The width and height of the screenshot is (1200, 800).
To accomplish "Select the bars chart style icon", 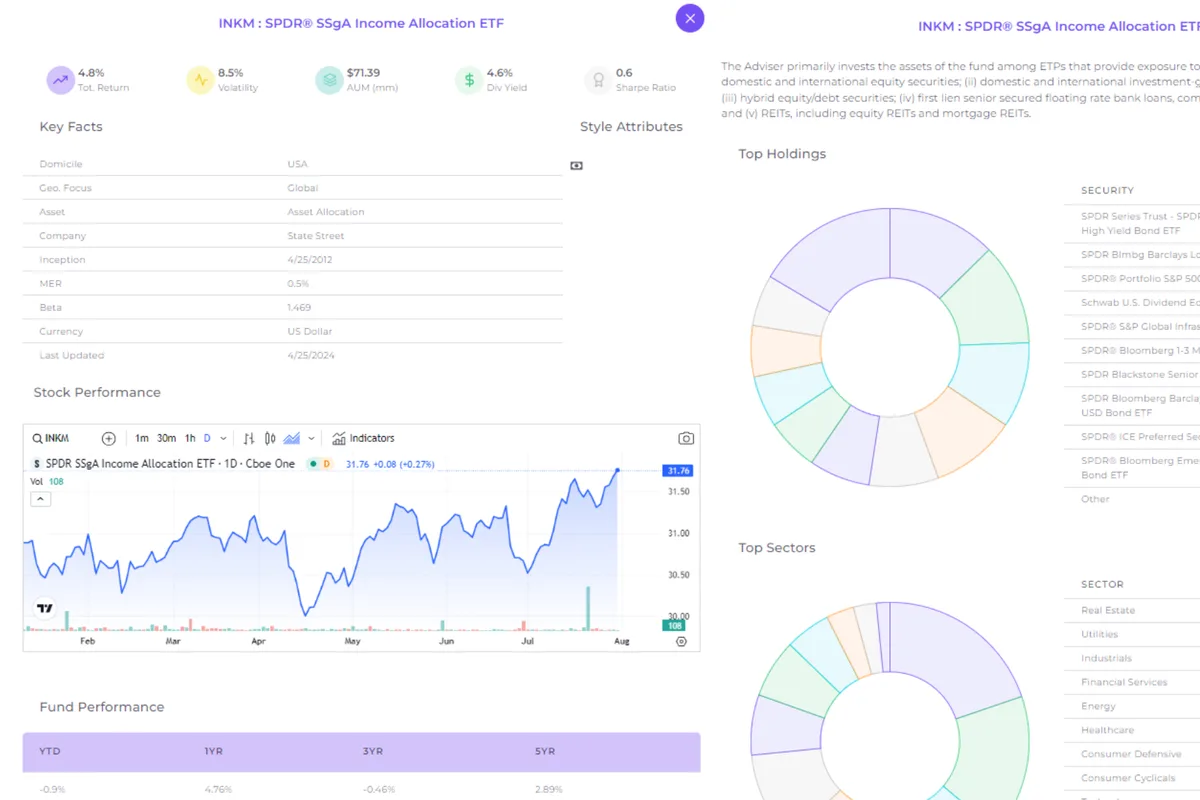I will (249, 438).
